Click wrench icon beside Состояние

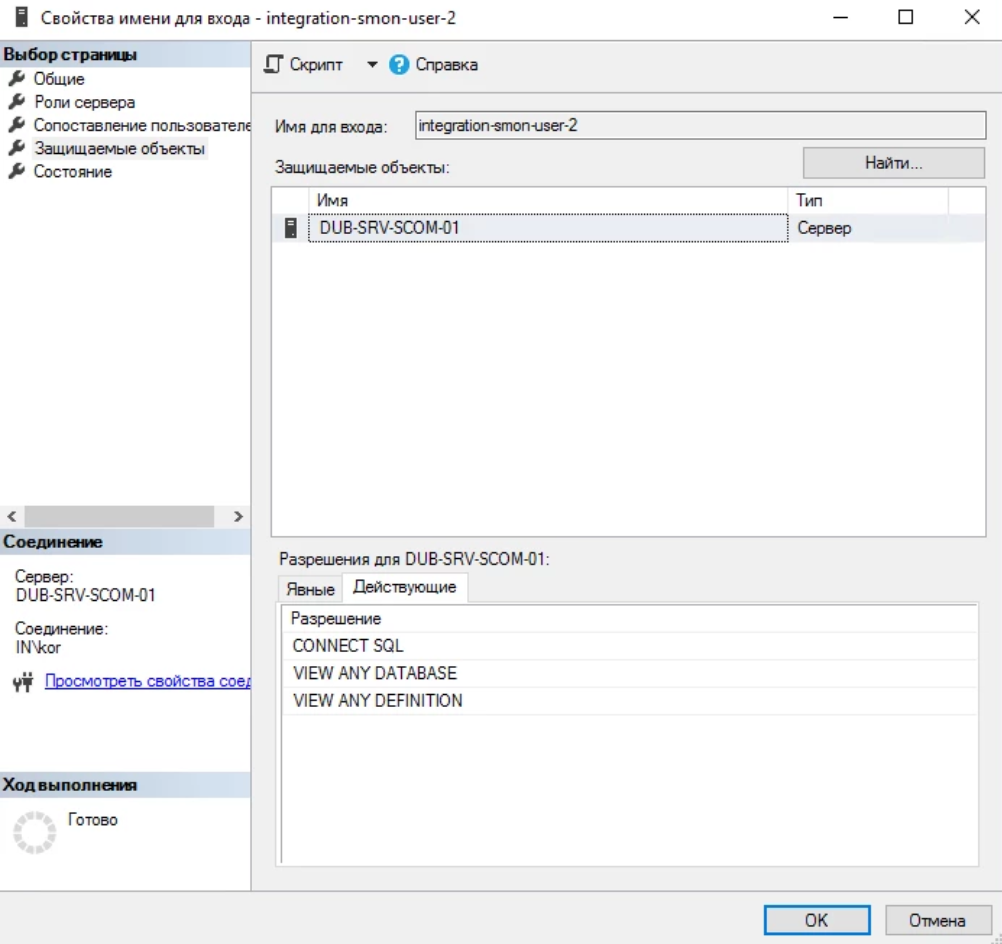click(15, 172)
